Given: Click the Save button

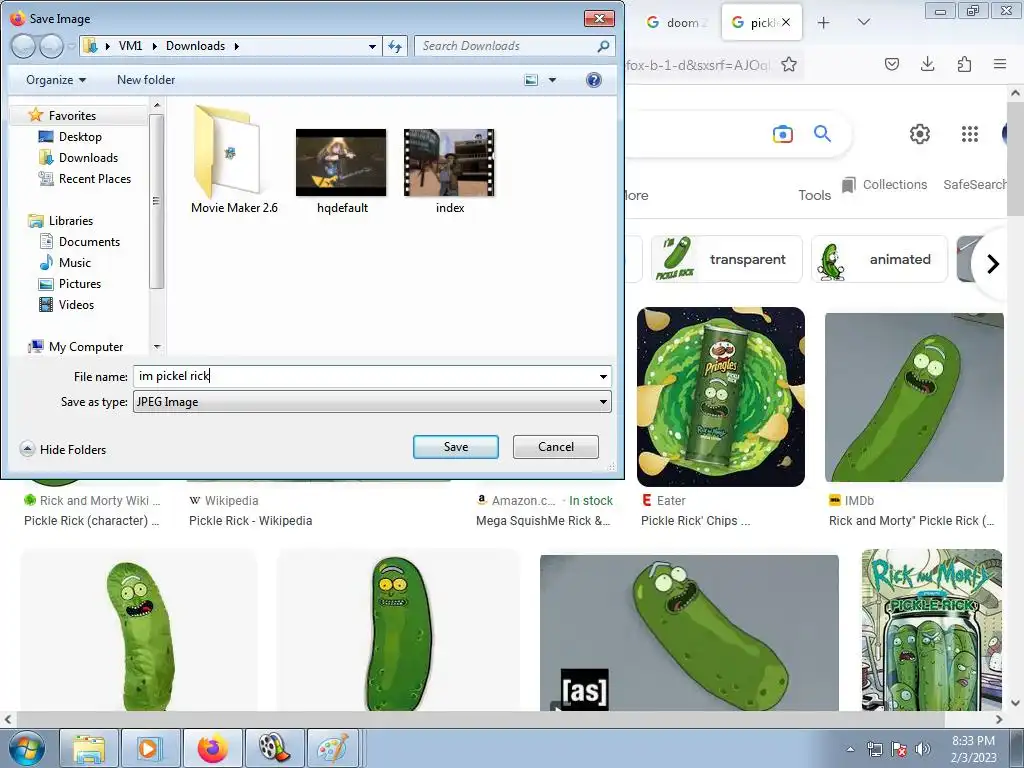Looking at the screenshot, I should [456, 447].
